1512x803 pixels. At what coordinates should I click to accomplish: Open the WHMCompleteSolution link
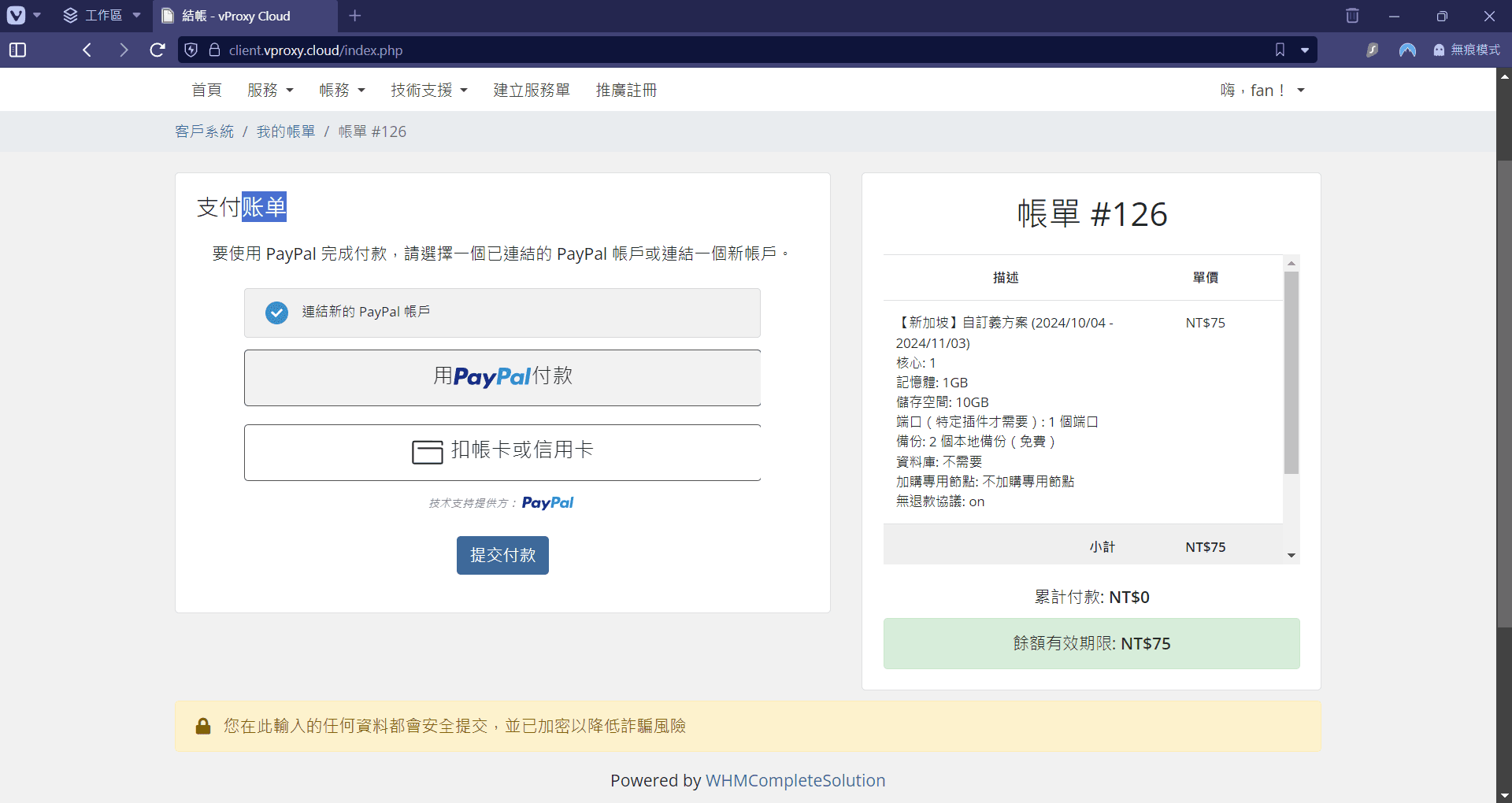click(x=795, y=781)
